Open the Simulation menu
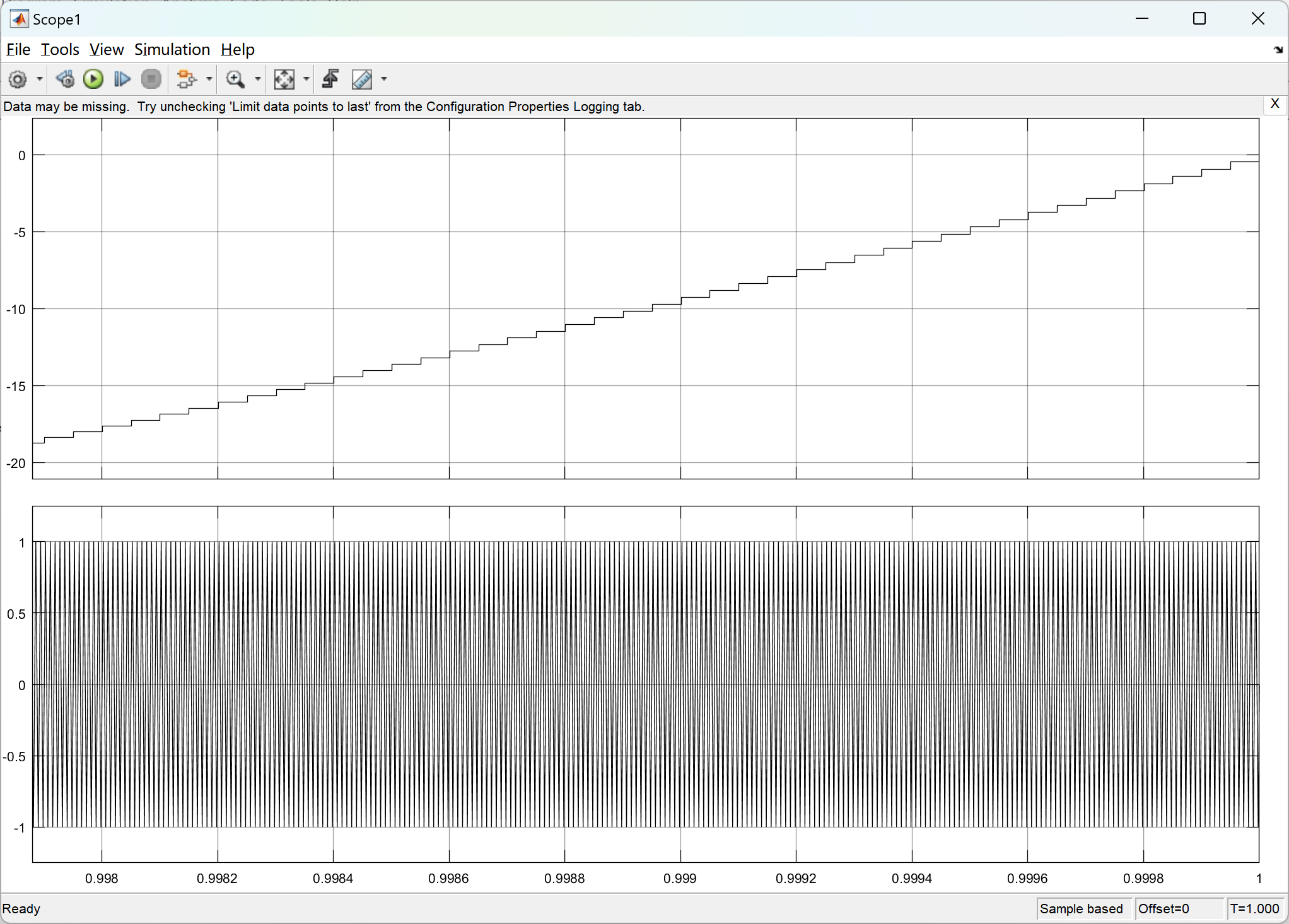 (x=172, y=49)
